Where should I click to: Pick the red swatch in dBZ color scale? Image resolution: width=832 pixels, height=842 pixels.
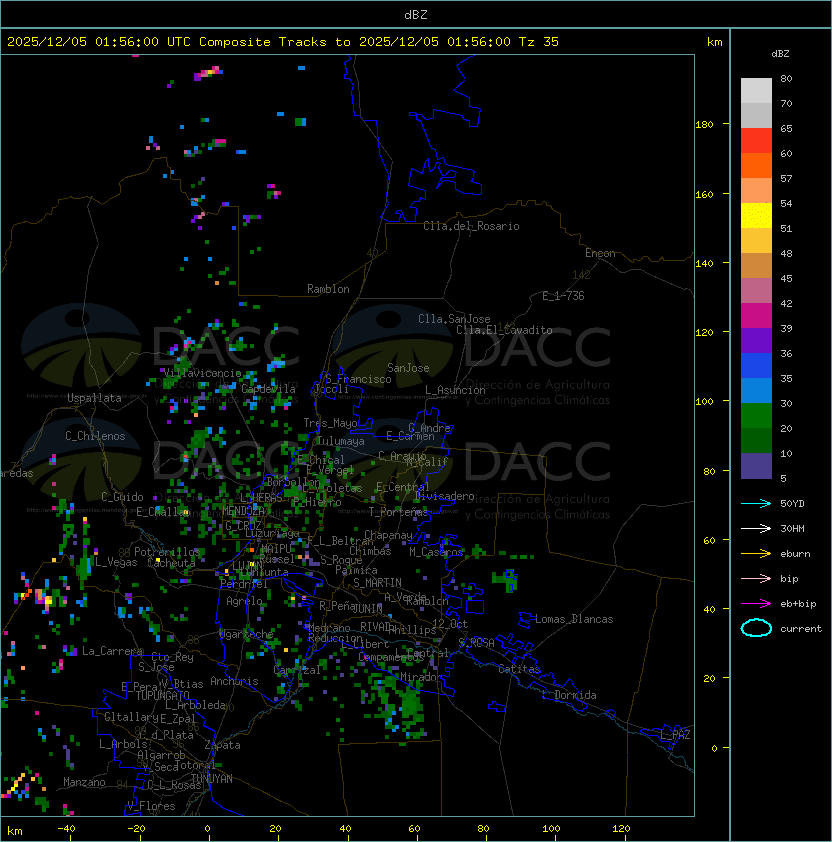tap(756, 141)
